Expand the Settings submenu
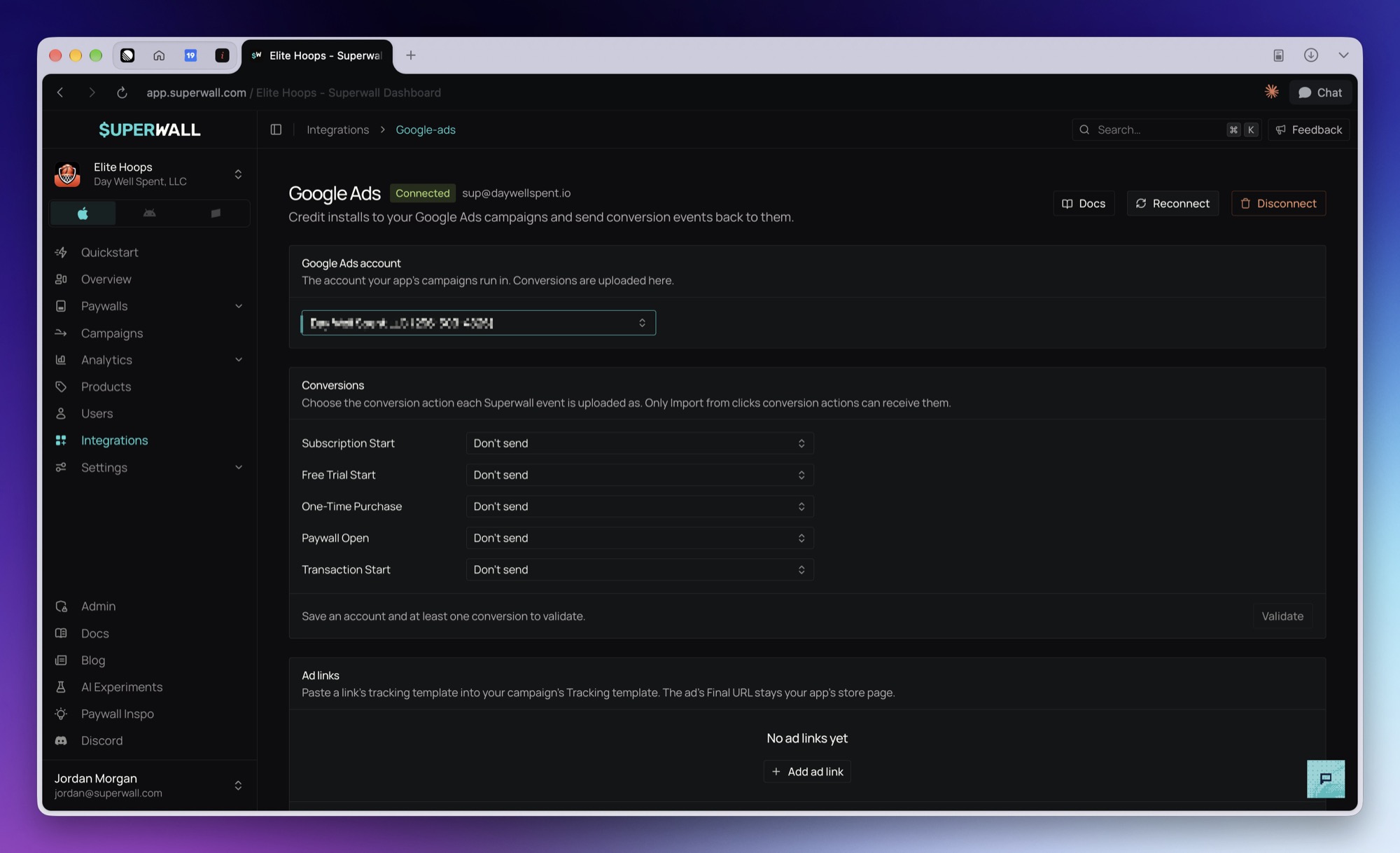Screen dimensions: 1400x853 pyautogui.click(x=239, y=468)
